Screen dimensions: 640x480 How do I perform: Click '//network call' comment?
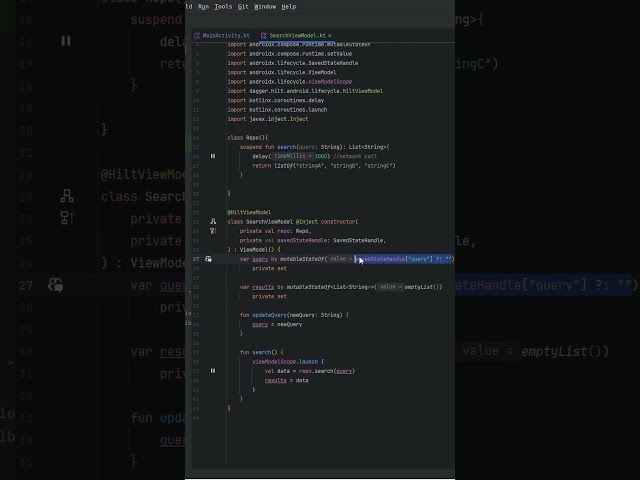click(355, 156)
